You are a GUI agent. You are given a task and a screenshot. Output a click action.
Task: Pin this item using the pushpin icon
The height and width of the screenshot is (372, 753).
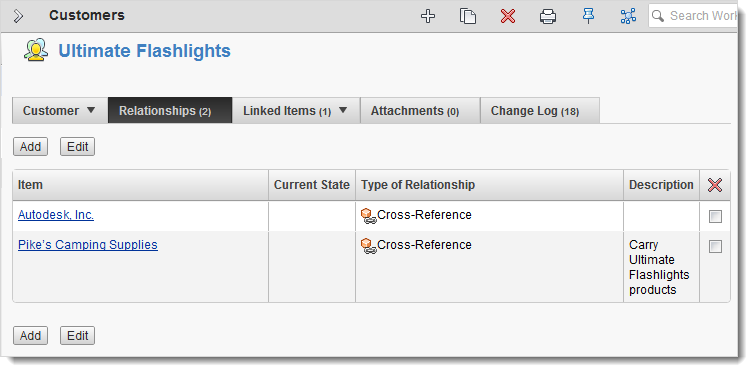588,16
